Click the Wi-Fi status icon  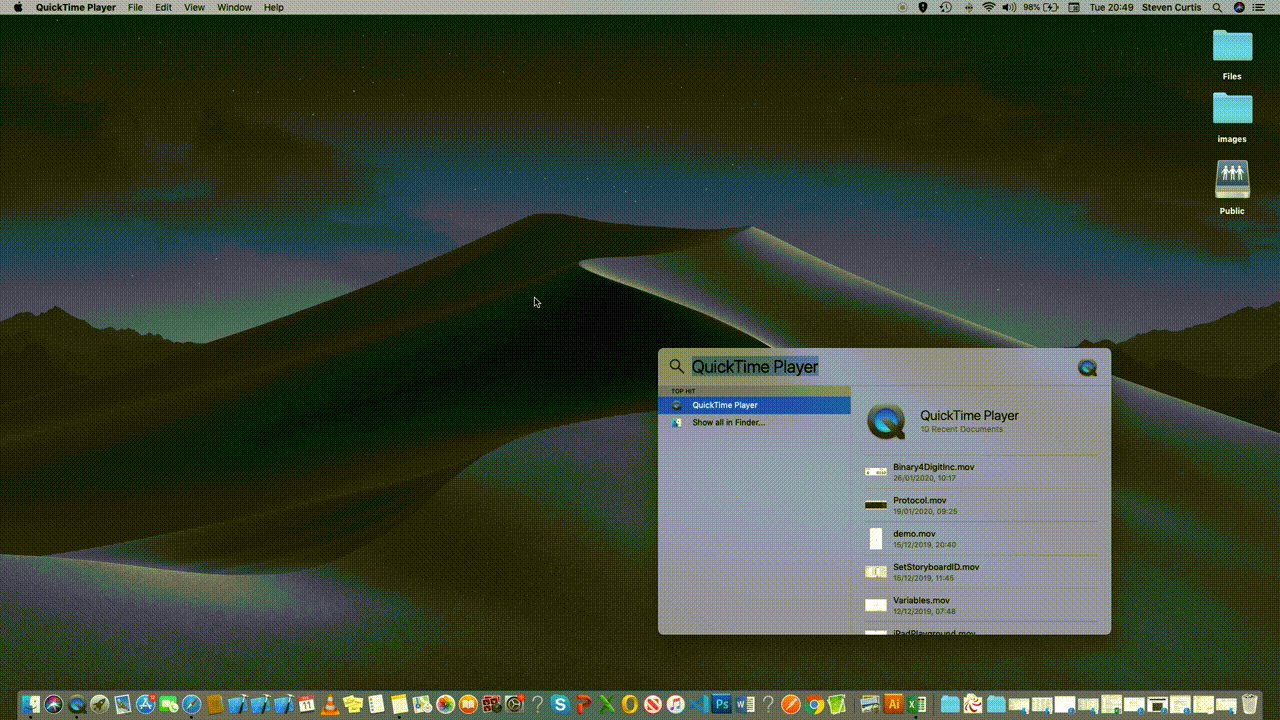point(988,7)
